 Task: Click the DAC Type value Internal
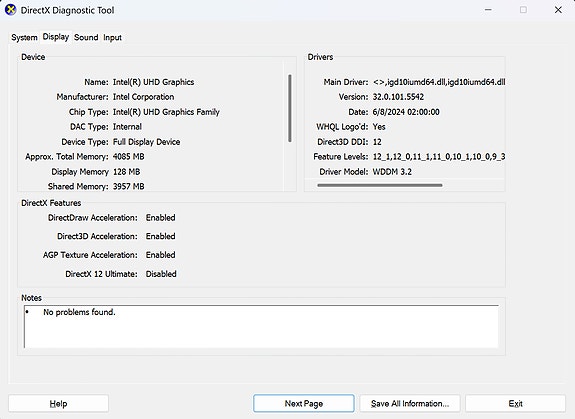[127, 127]
